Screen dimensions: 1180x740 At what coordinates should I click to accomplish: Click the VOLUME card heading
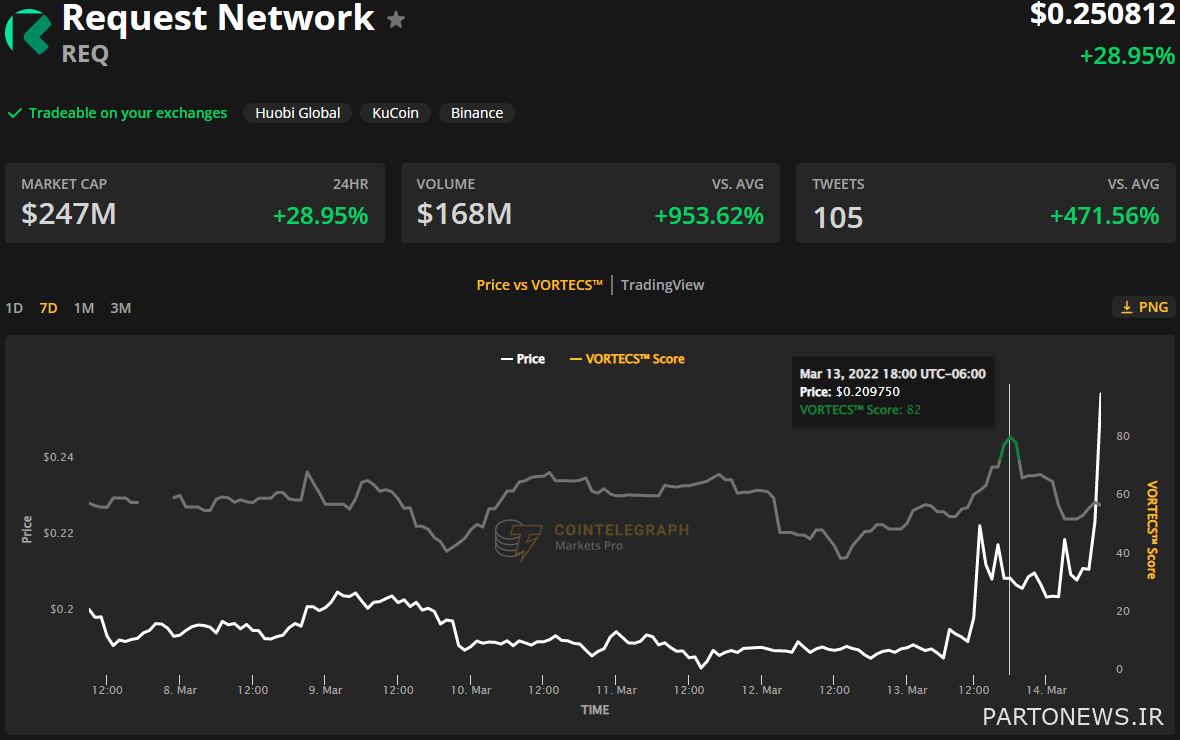coord(446,184)
